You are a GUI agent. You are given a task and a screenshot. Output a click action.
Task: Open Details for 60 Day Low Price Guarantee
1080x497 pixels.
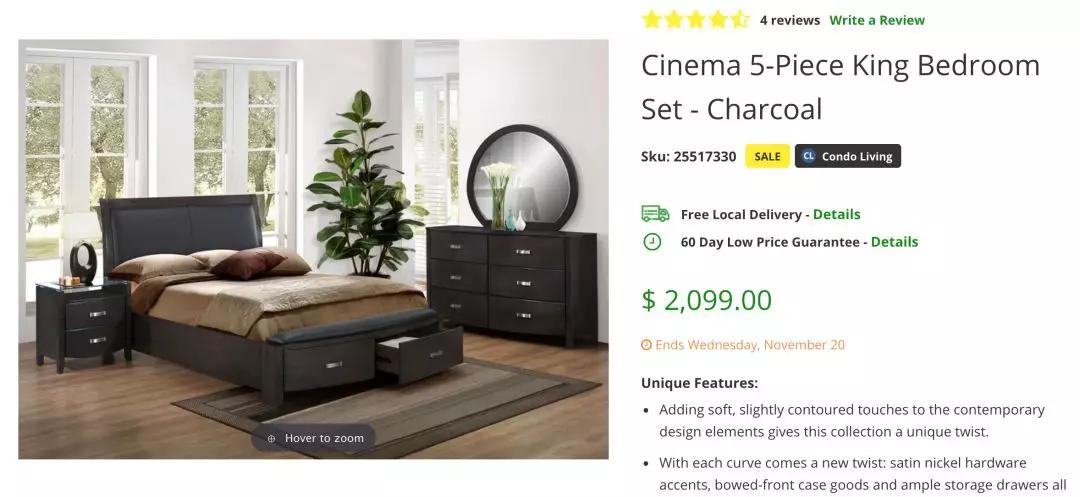coord(894,242)
